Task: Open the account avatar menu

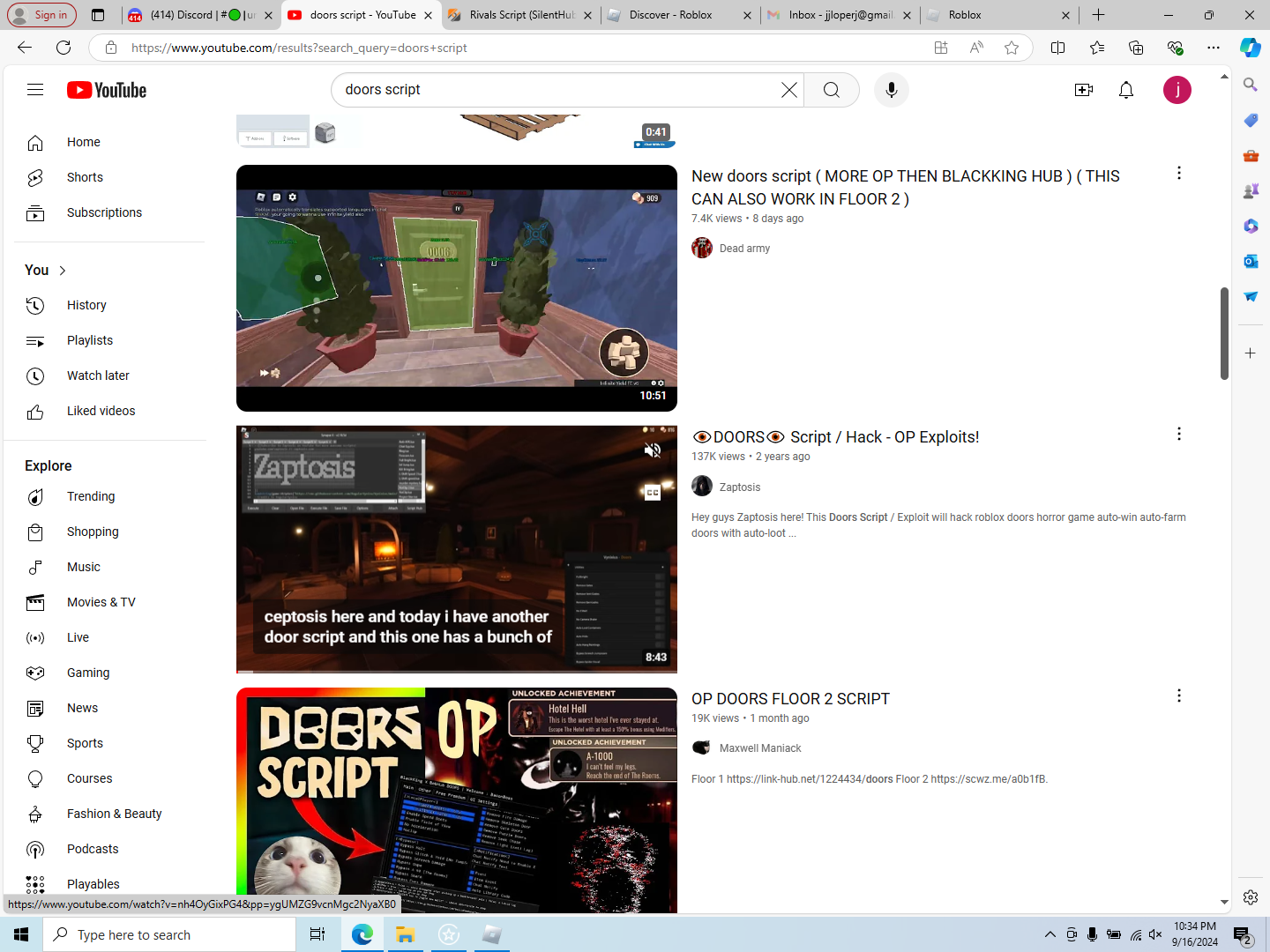Action: point(1177,90)
